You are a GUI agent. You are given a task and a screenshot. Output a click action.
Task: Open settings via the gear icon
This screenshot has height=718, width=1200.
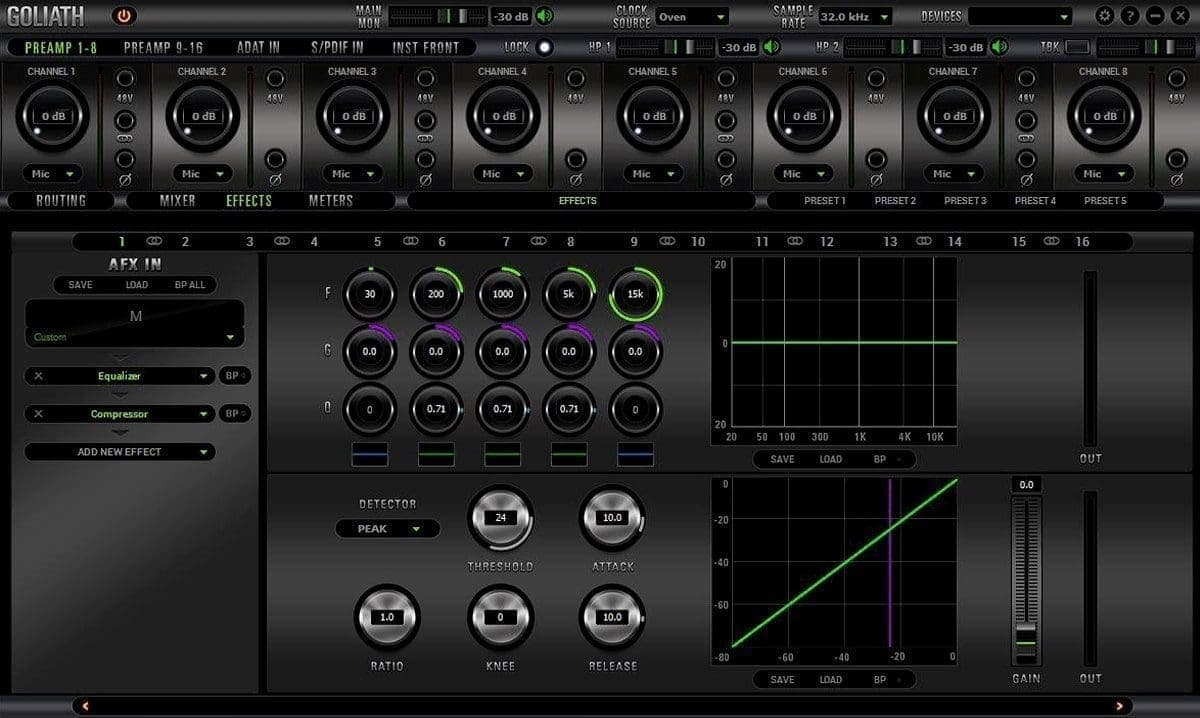coord(1104,16)
